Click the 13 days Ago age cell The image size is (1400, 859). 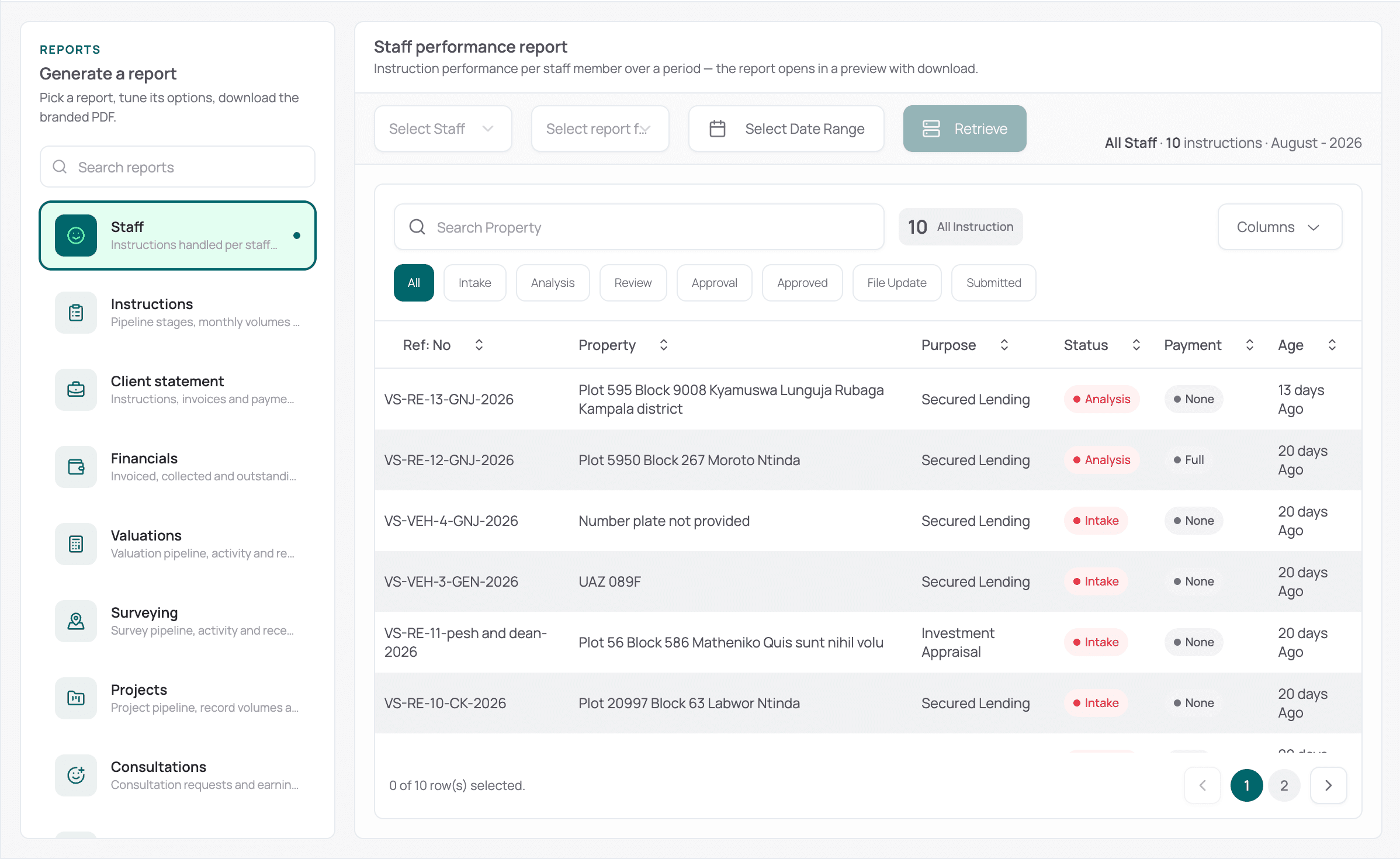[x=1301, y=399]
